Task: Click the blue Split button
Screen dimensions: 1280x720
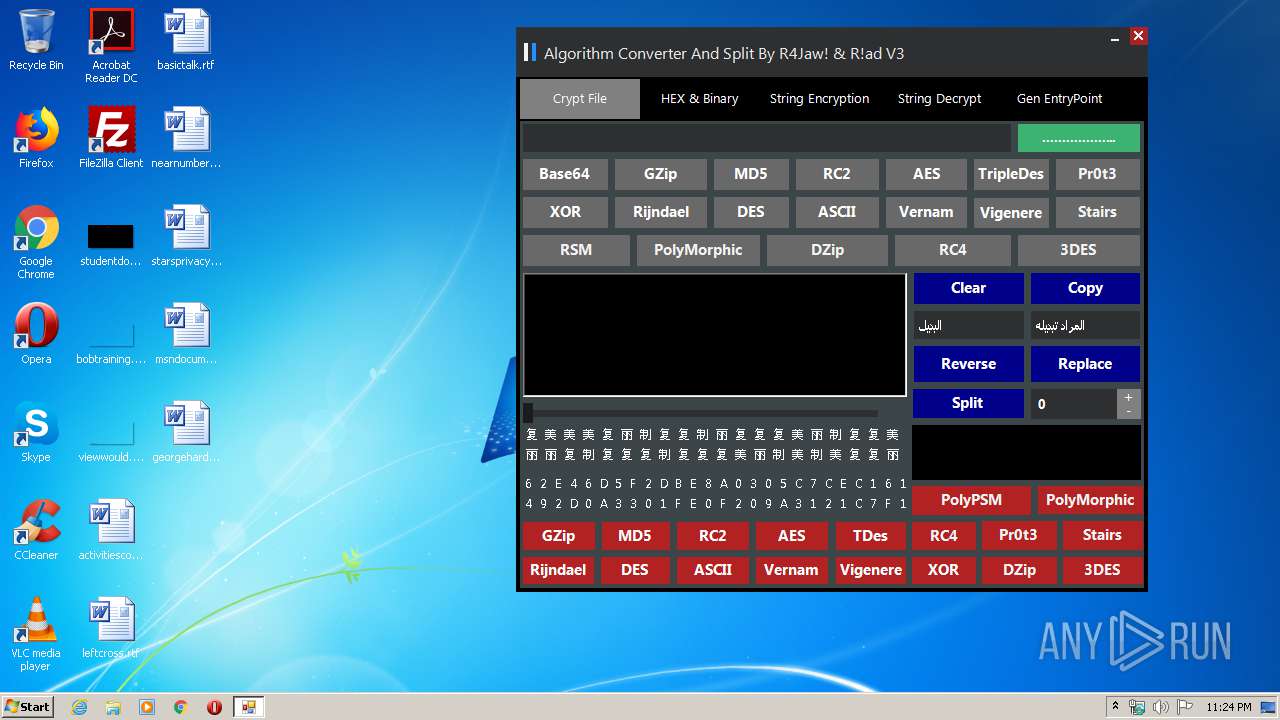Action: point(967,403)
